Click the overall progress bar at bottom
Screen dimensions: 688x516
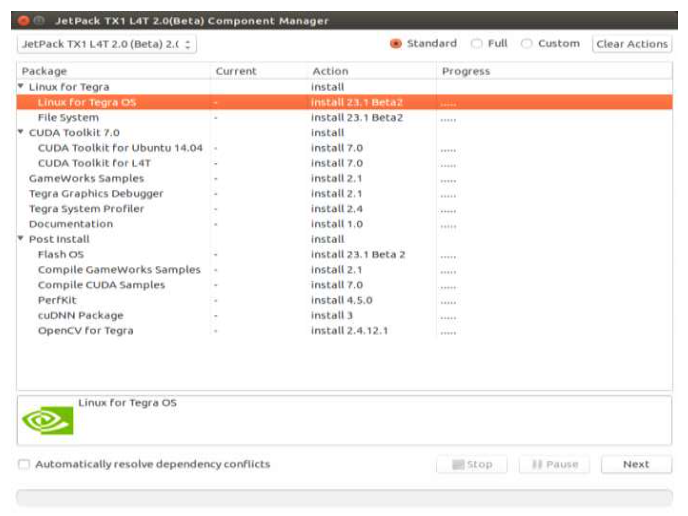344,498
